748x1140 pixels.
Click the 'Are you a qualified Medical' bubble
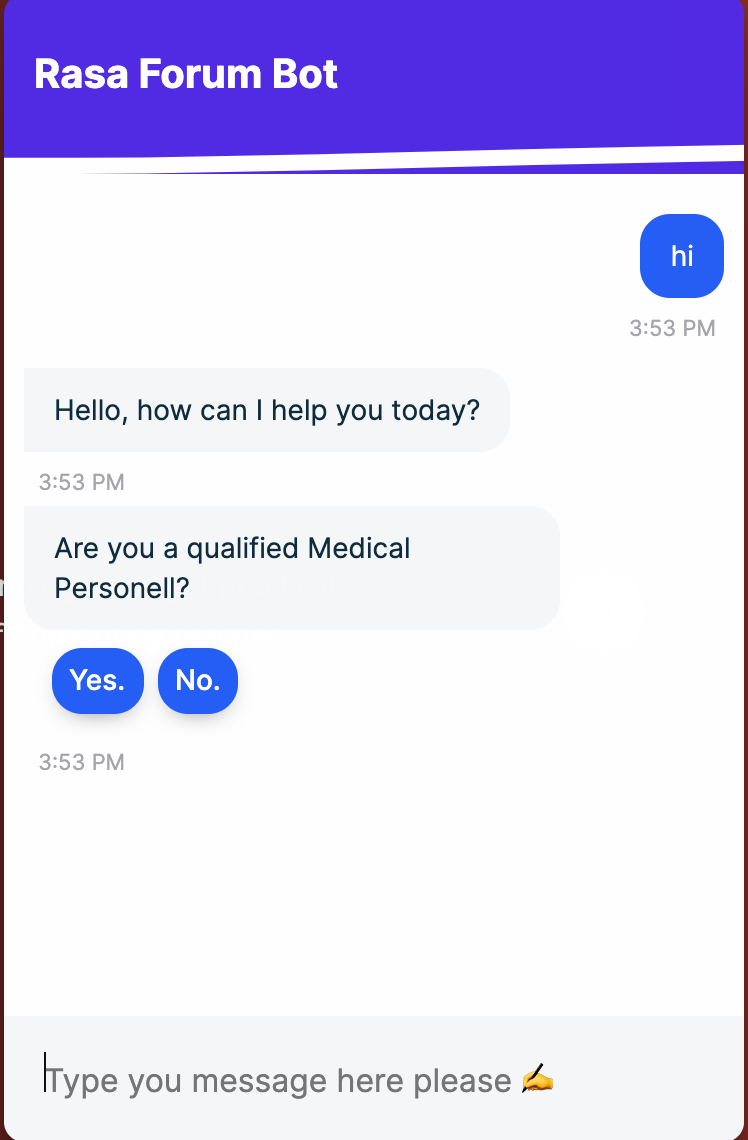pyautogui.click(x=291, y=568)
